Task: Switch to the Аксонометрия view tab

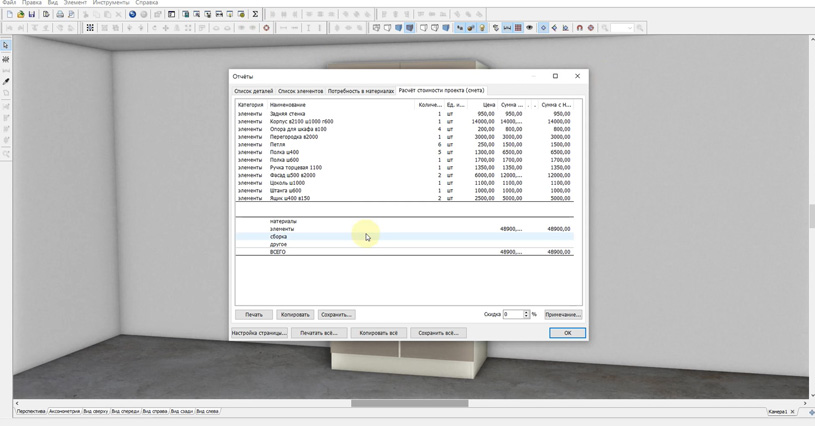Action: click(64, 411)
